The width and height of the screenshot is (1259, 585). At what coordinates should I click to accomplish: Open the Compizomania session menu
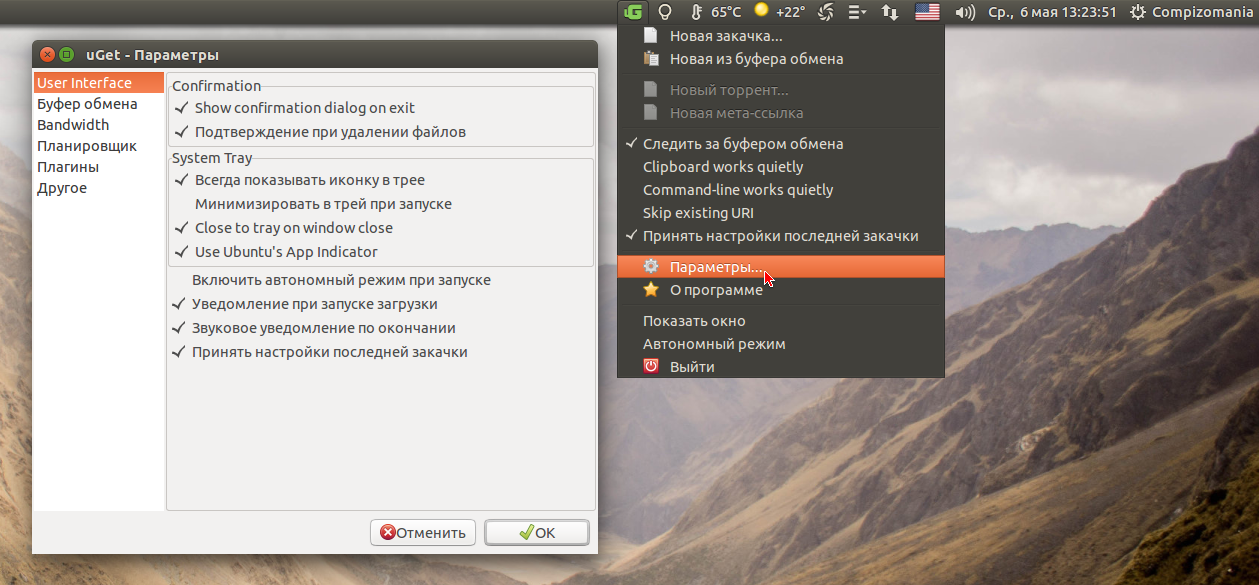(1192, 12)
